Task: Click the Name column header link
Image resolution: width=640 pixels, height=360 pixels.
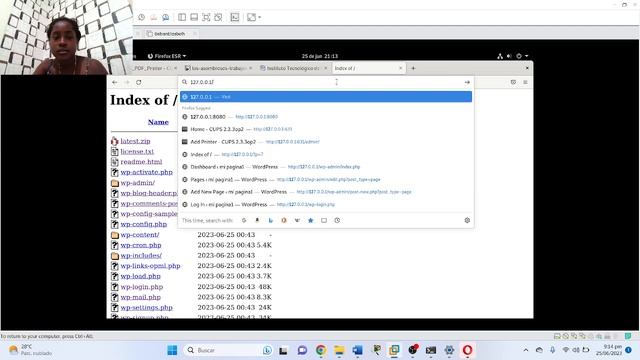Action: tap(158, 122)
